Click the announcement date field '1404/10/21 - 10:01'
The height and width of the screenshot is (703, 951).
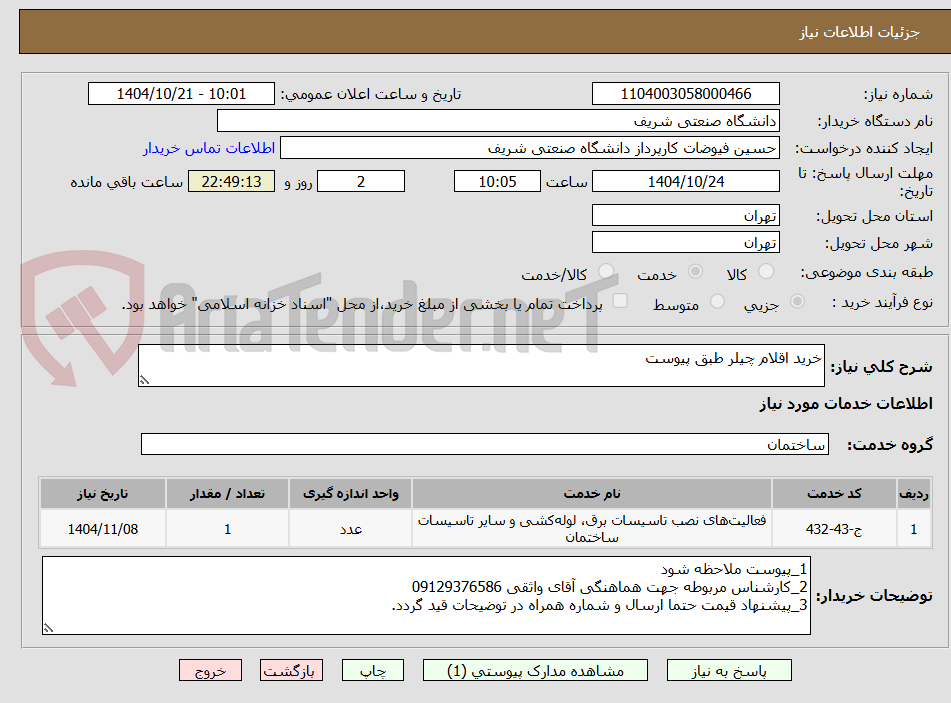[181, 94]
